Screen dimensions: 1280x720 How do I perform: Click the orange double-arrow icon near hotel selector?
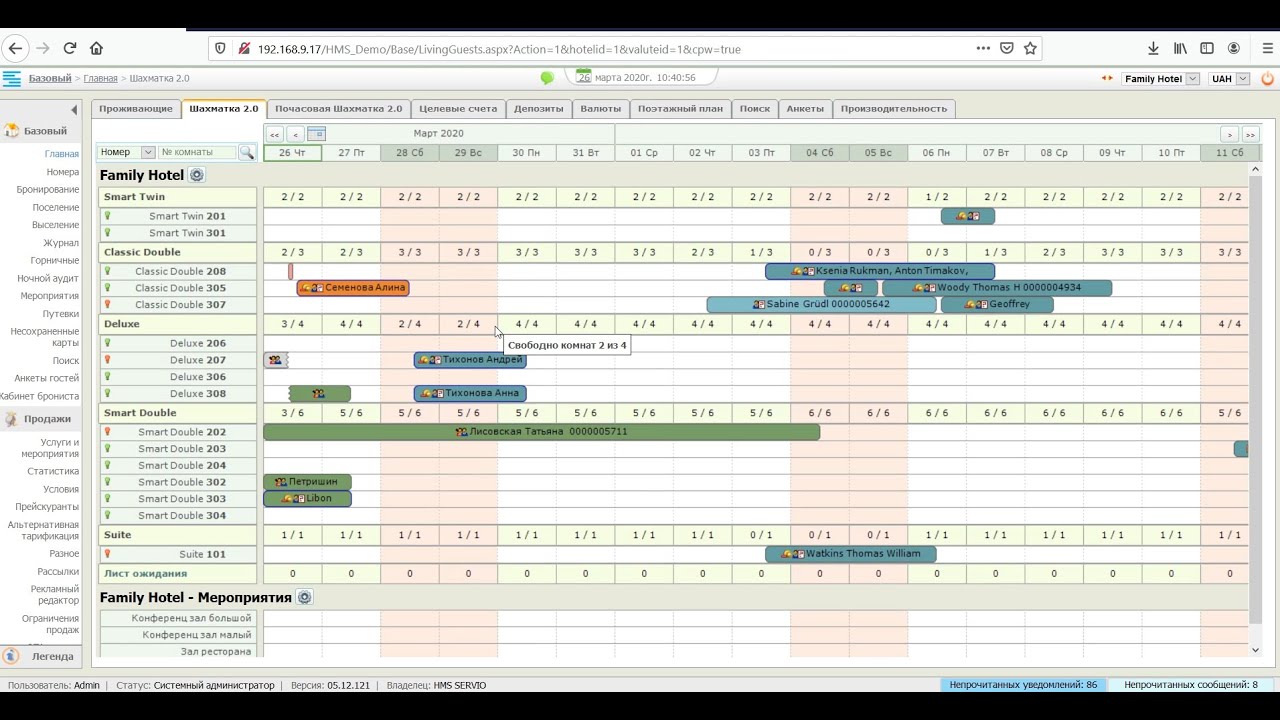1107,78
